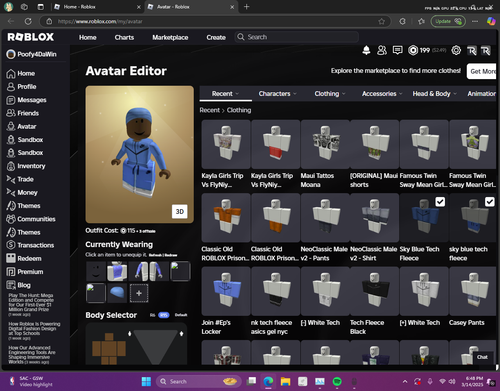Open the chat messages icon in header

tap(397, 50)
